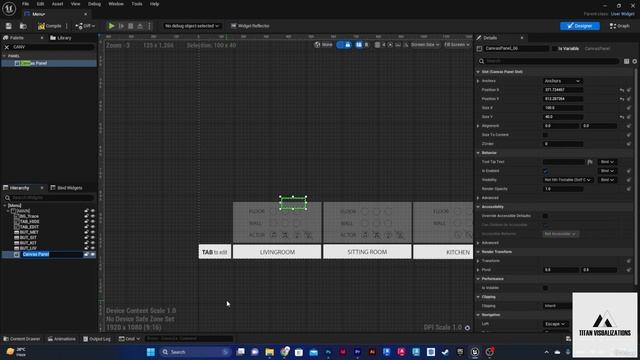Click in the widget name CanvasPanel field
The image size is (640, 360).
[x=516, y=49]
